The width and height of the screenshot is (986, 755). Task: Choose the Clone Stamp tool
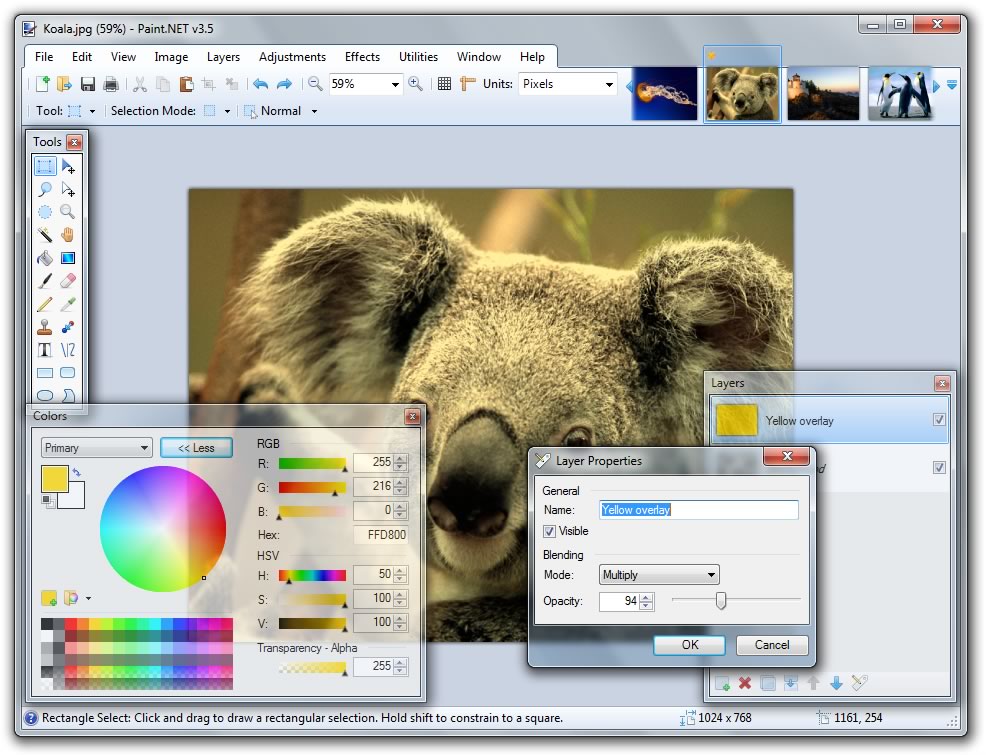pyautogui.click(x=44, y=326)
